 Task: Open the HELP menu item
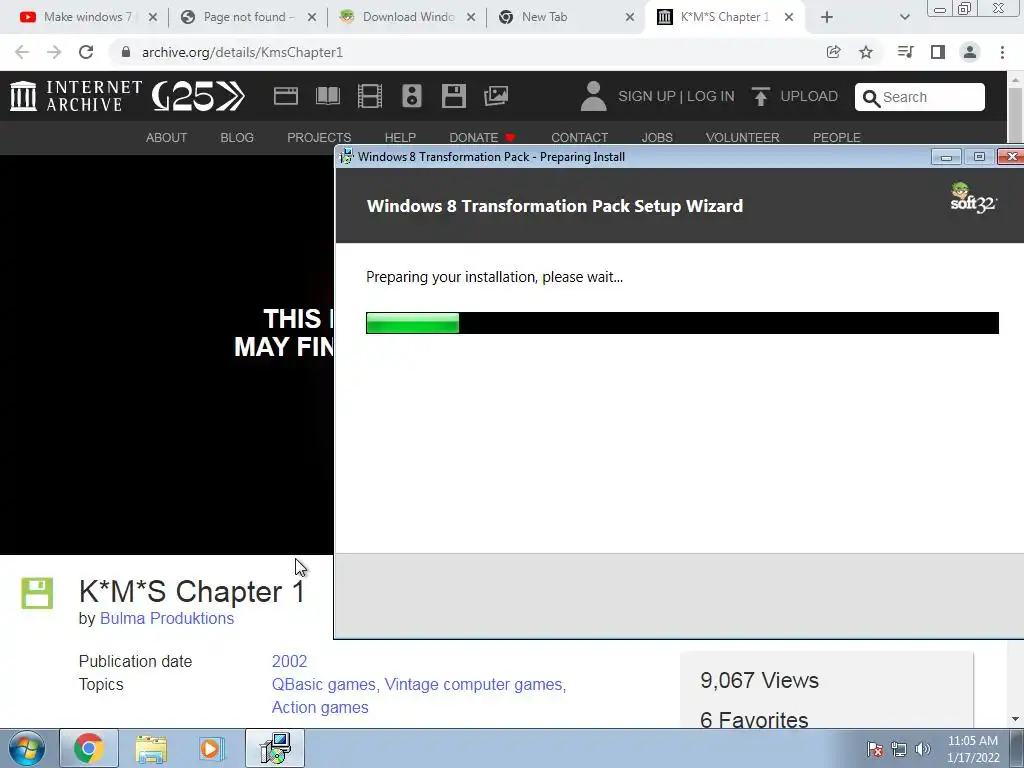tap(400, 138)
